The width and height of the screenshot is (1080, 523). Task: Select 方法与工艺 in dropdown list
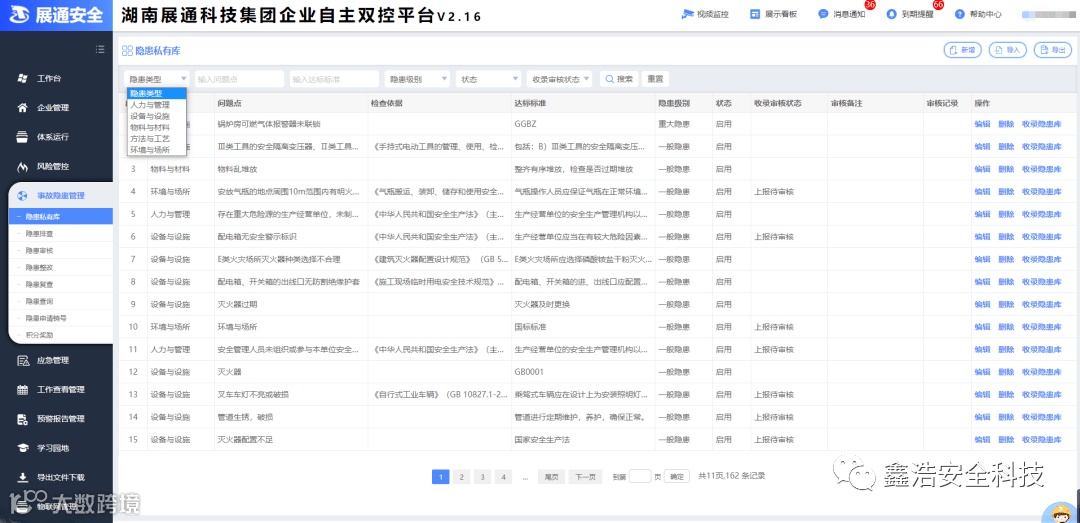(157, 139)
